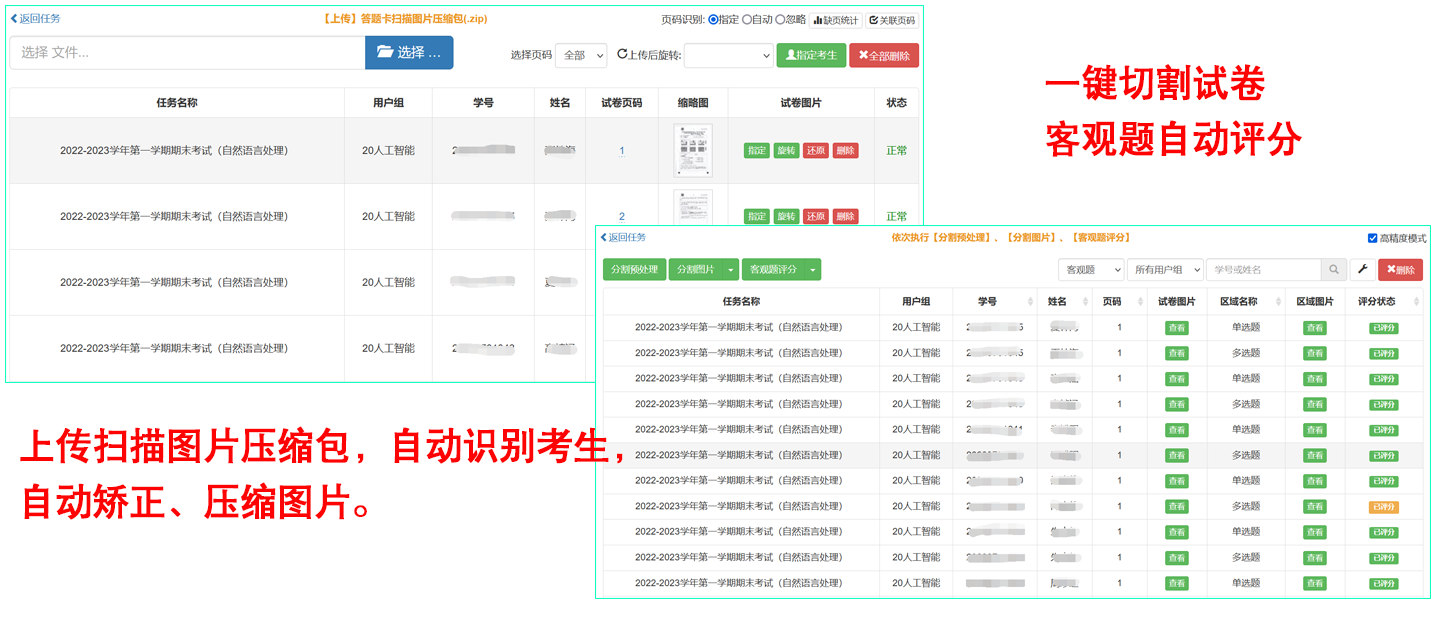Image resolution: width=1440 pixels, height=617 pixels.
Task: Expand the 客观题评分 split-button arrow
Action: point(813,270)
